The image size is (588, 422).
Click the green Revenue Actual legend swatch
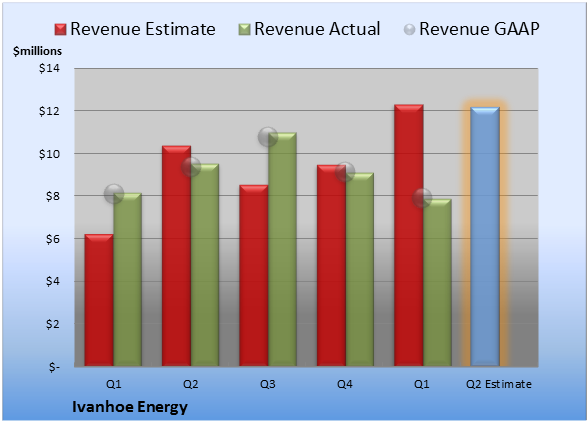coord(244,30)
